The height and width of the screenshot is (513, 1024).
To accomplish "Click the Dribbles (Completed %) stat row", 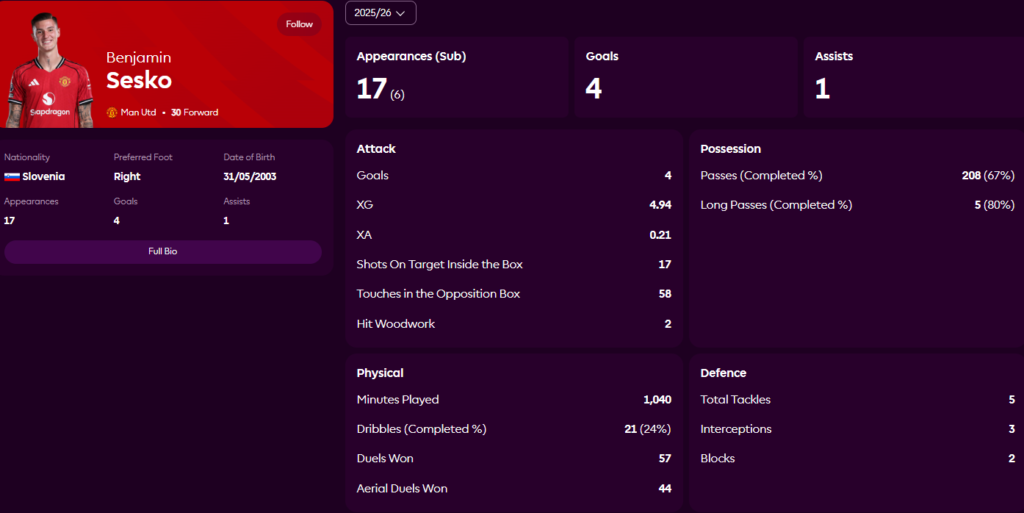I will tap(513, 429).
